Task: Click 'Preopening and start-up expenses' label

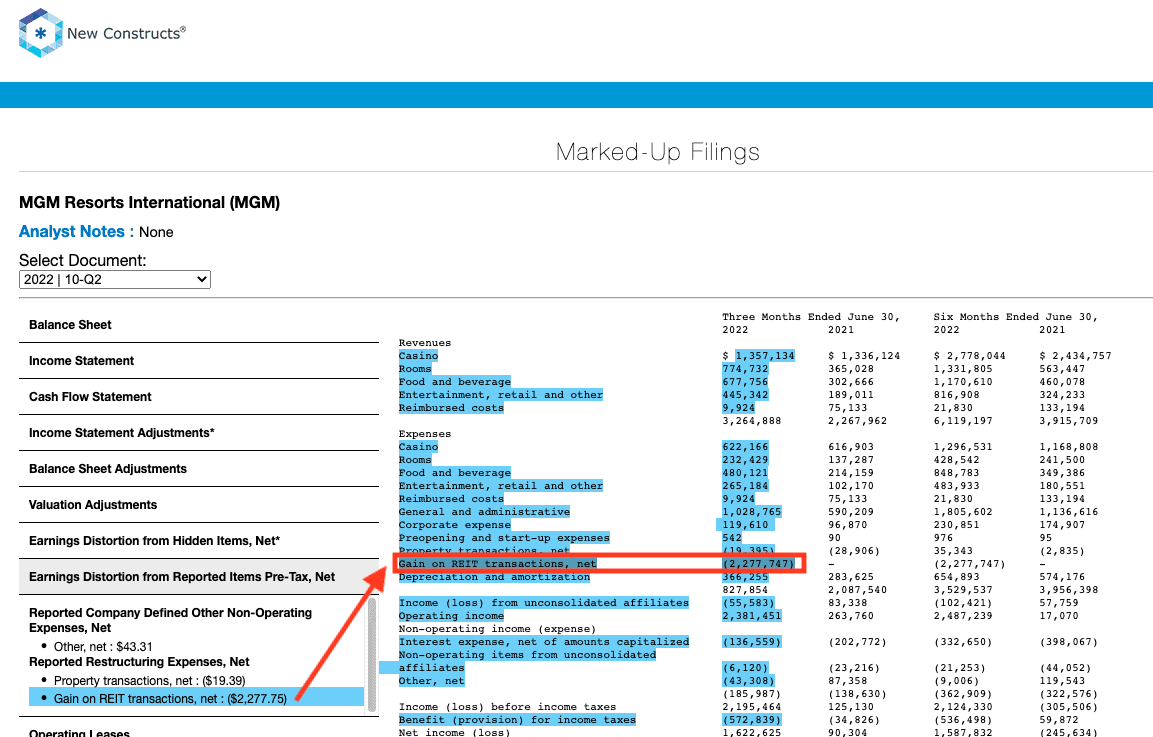Action: click(x=504, y=538)
